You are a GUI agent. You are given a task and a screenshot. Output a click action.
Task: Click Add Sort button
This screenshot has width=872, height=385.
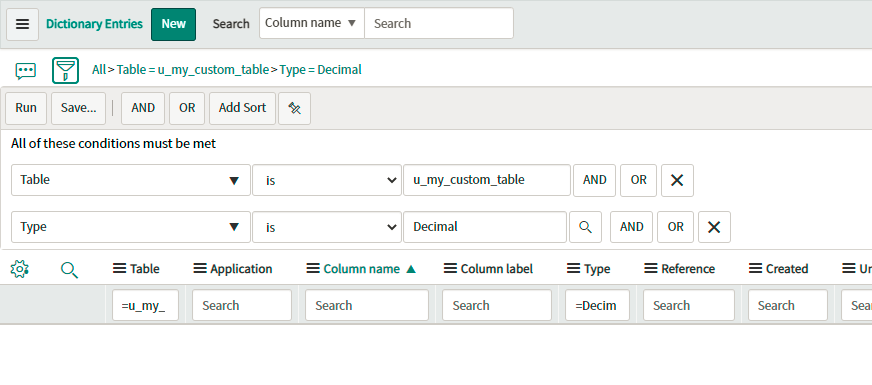tap(242, 108)
